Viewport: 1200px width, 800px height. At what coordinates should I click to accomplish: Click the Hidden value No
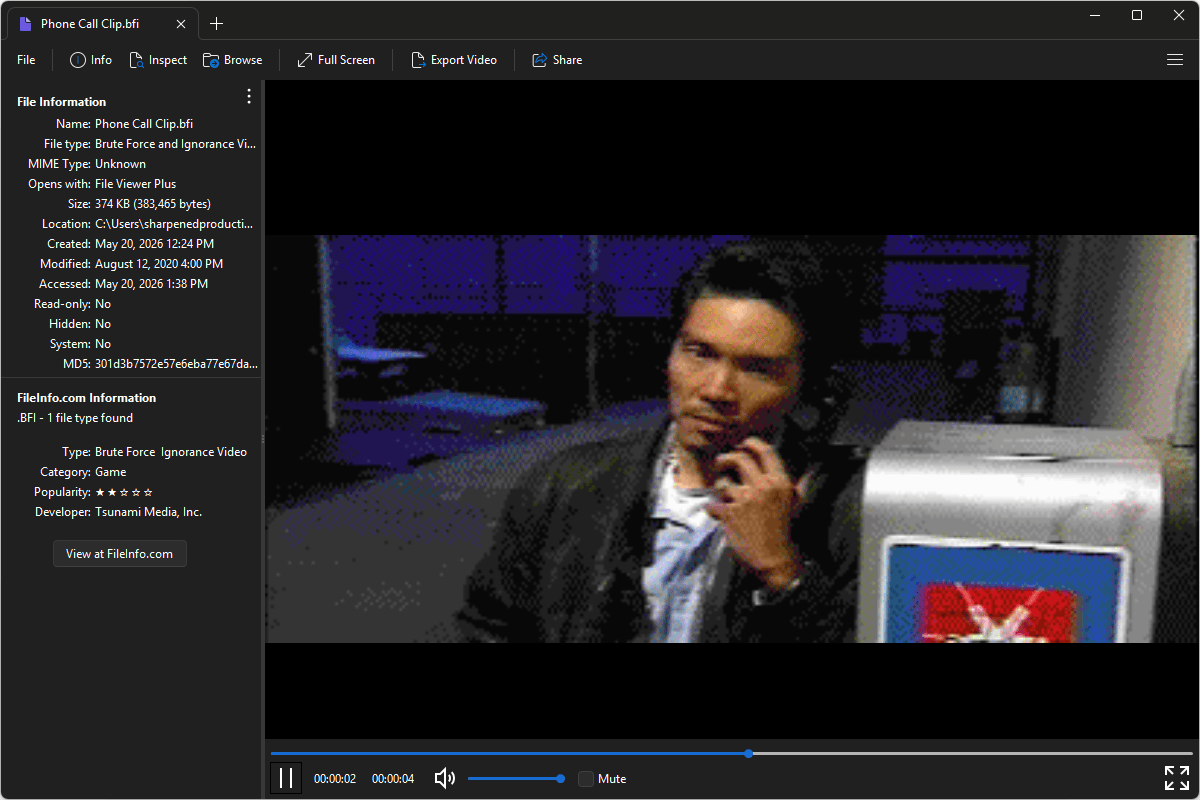[x=103, y=324]
